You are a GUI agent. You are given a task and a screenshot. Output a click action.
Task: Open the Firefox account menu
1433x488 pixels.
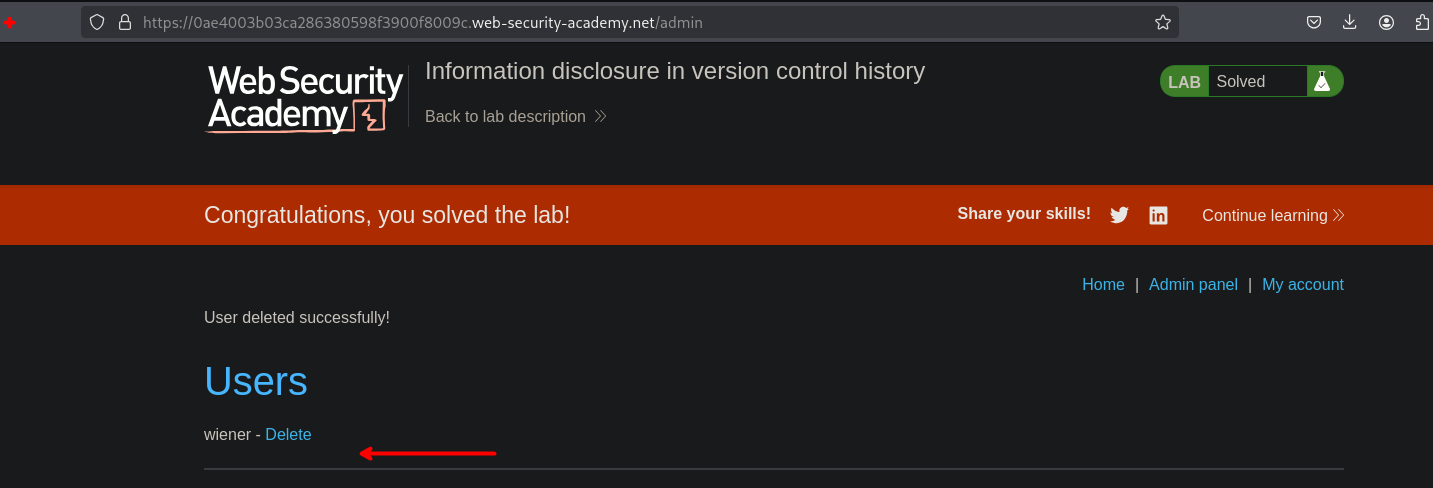click(1386, 22)
